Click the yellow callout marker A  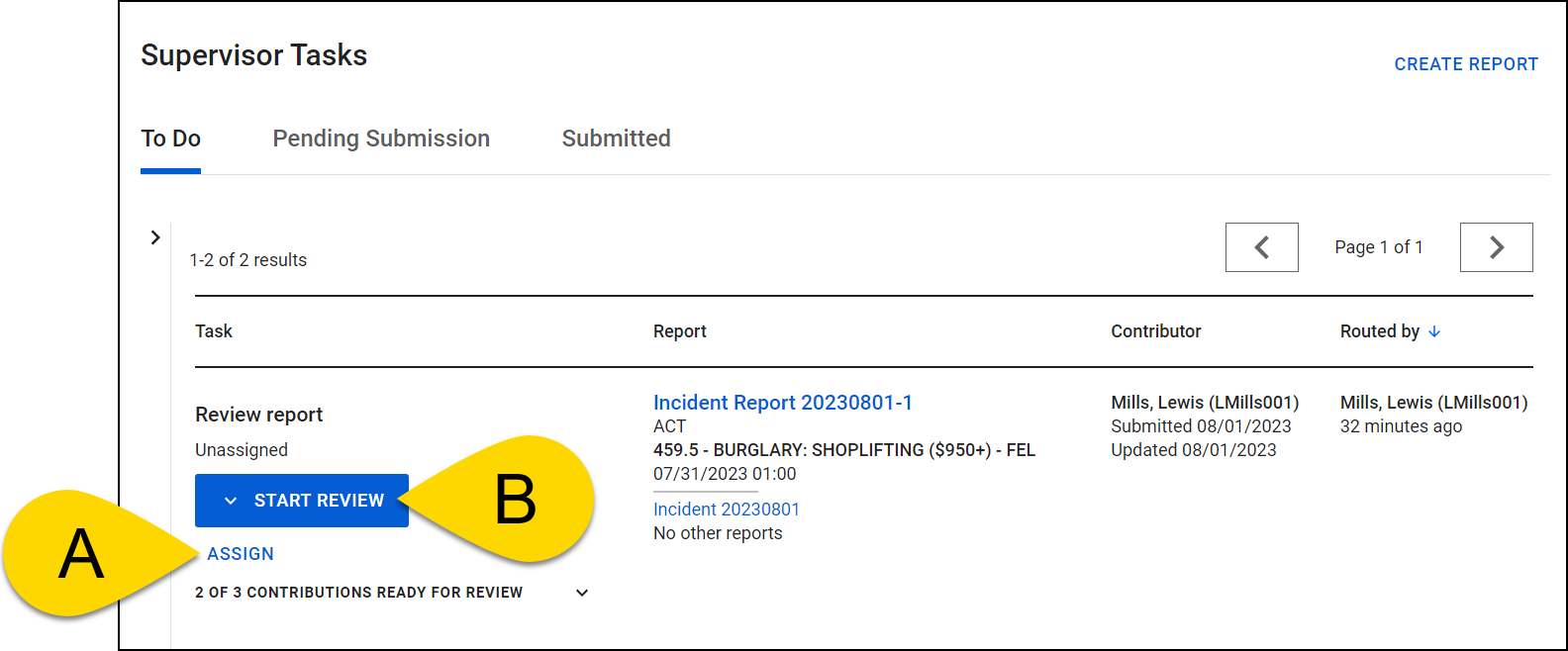point(79,555)
